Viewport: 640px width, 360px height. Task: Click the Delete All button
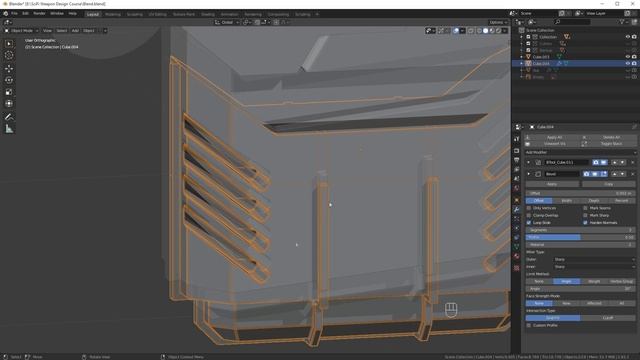click(611, 138)
